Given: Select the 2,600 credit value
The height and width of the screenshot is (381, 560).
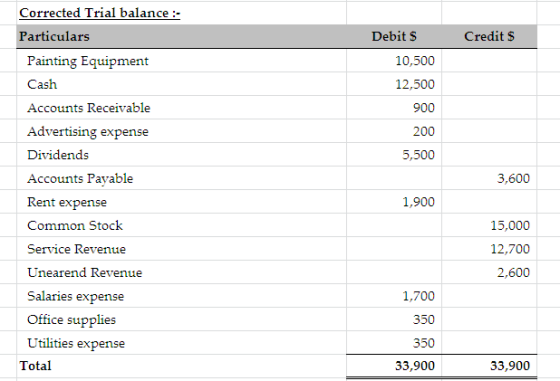Looking at the screenshot, I should tap(513, 273).
